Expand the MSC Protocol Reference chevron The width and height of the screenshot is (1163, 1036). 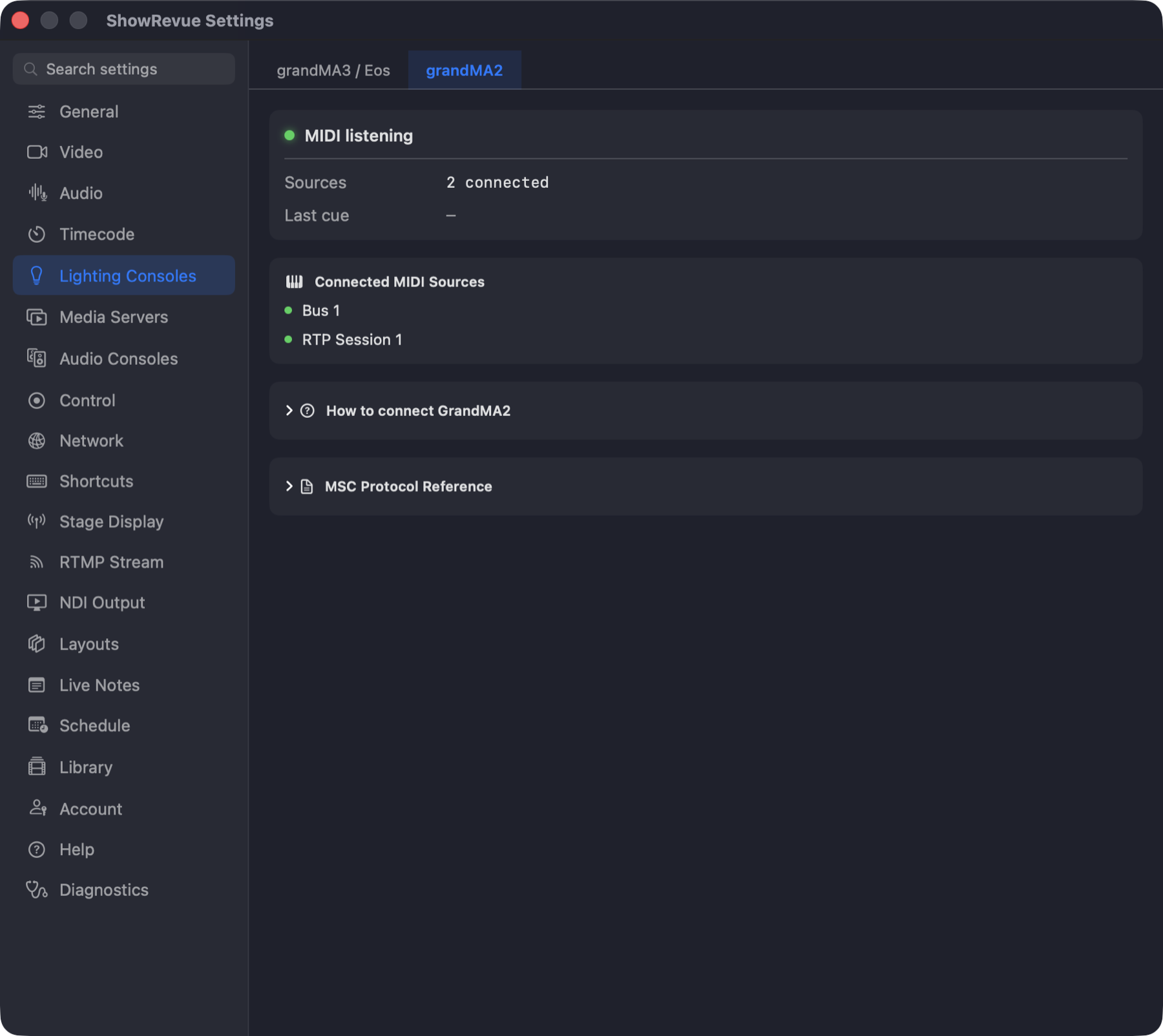pyautogui.click(x=289, y=486)
